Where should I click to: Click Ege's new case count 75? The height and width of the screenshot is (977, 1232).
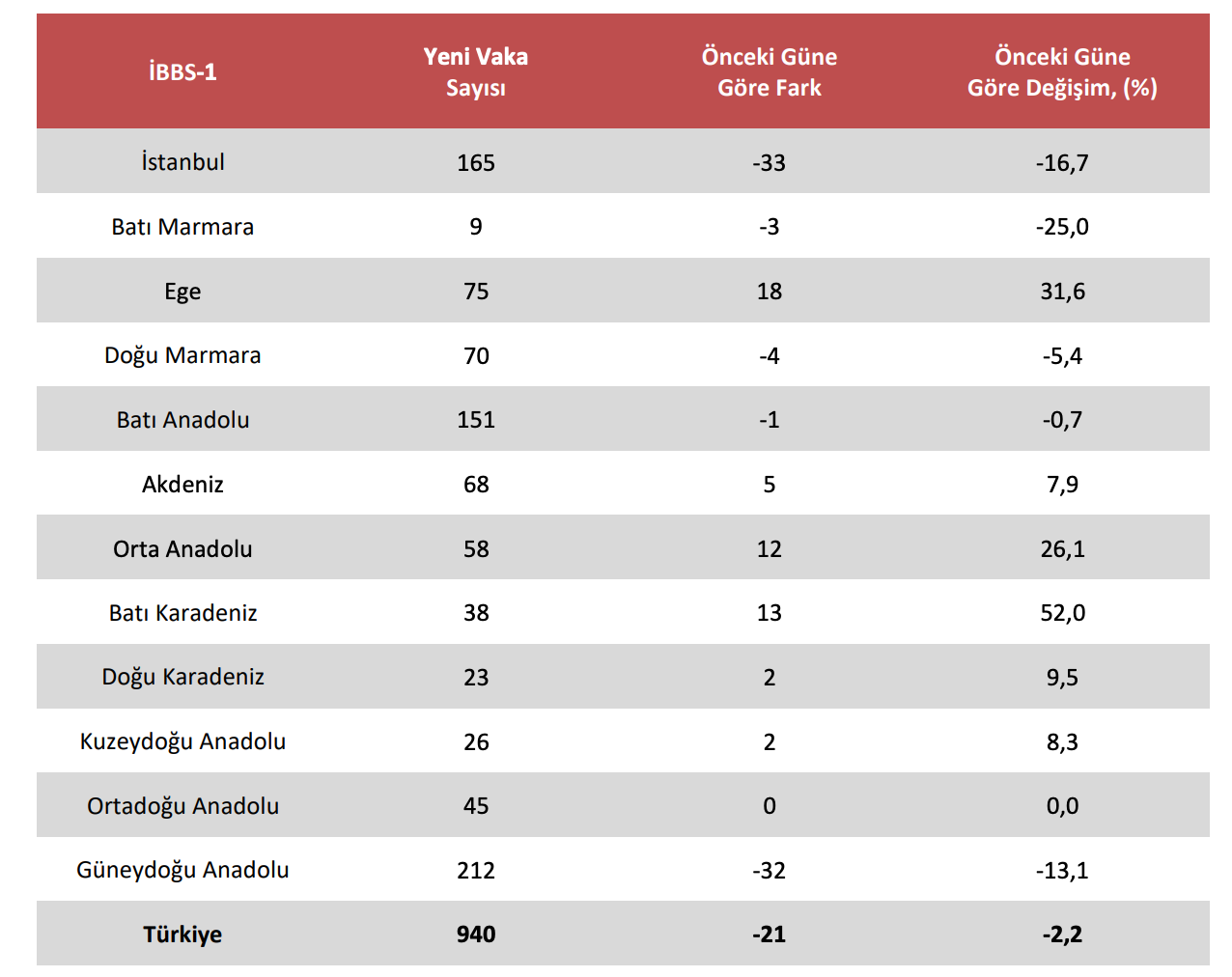pos(476,292)
